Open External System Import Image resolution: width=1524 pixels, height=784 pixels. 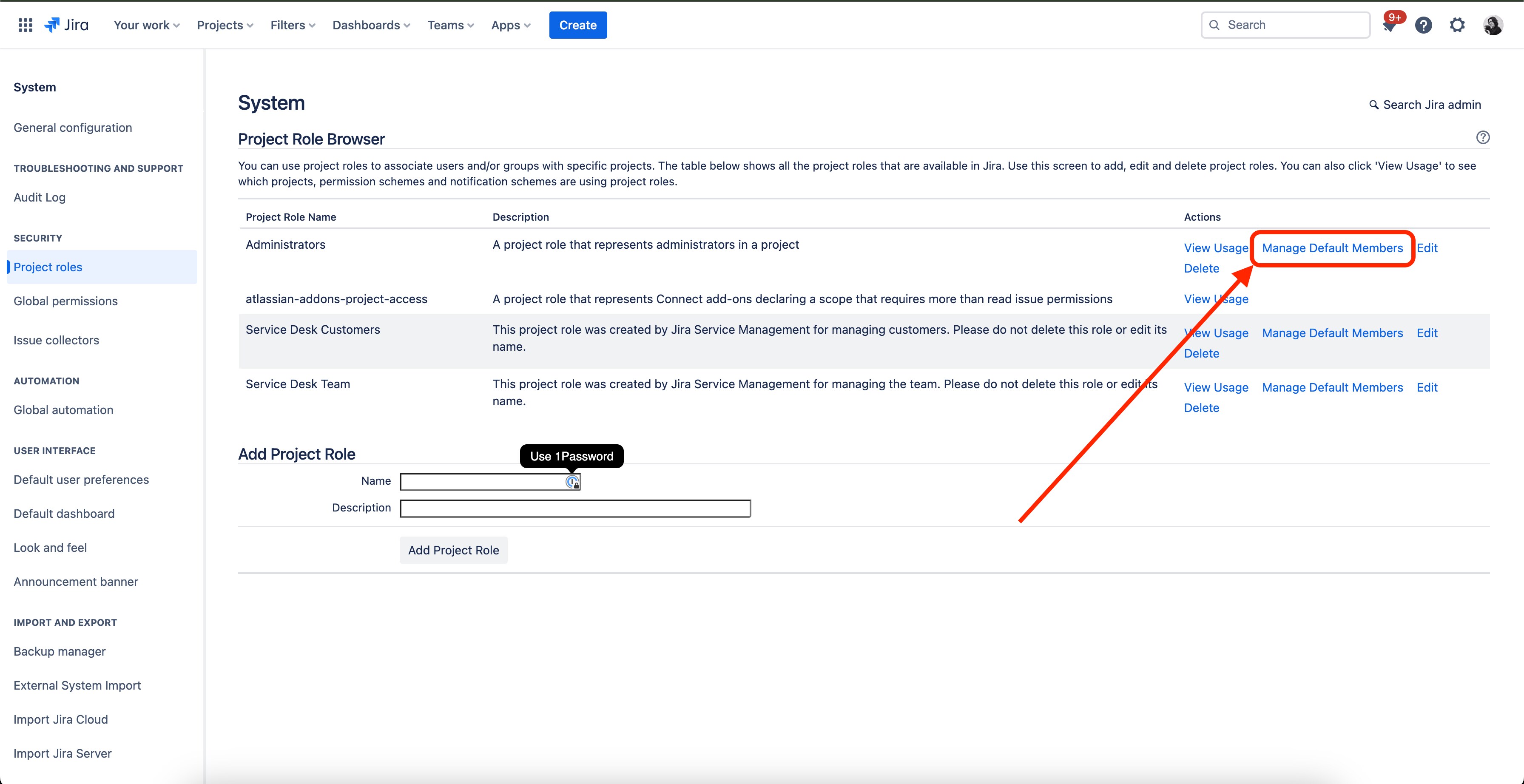click(x=77, y=685)
